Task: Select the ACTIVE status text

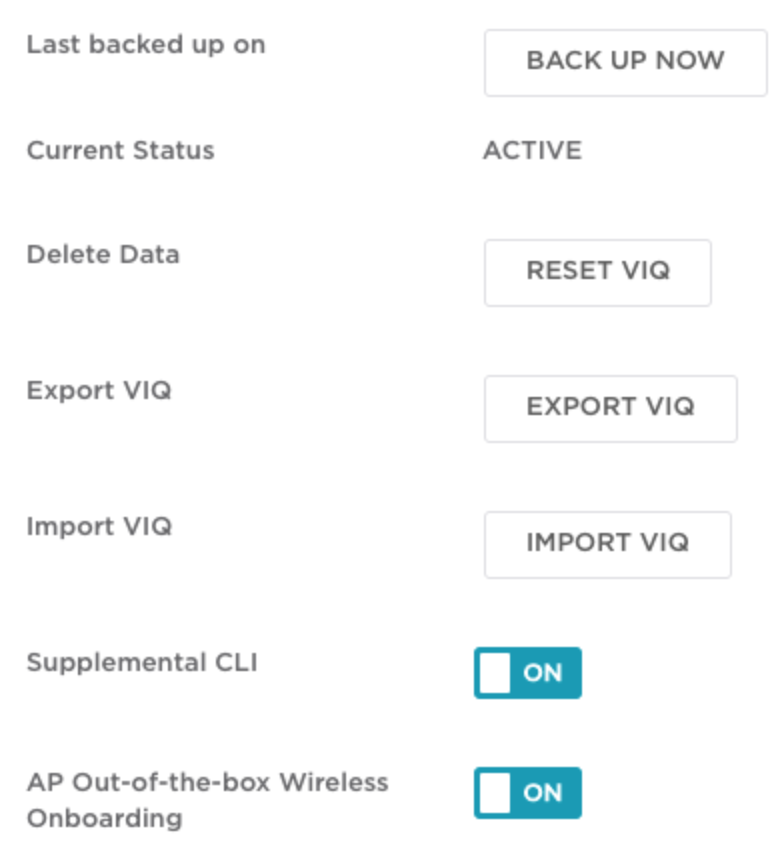Action: [532, 150]
